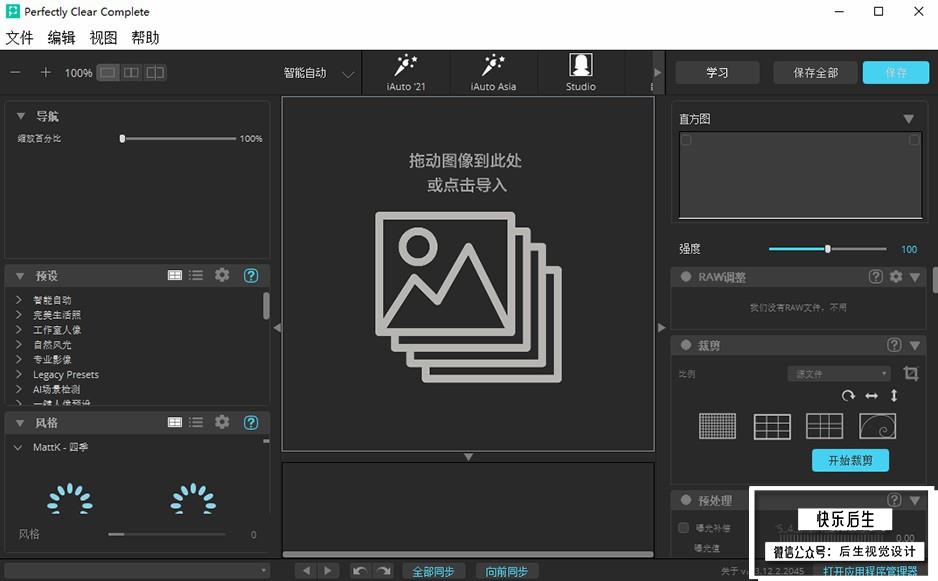This screenshot has height=581, width=938.
Task: Toggle the RAW调整 section on/off
Action: [686, 276]
